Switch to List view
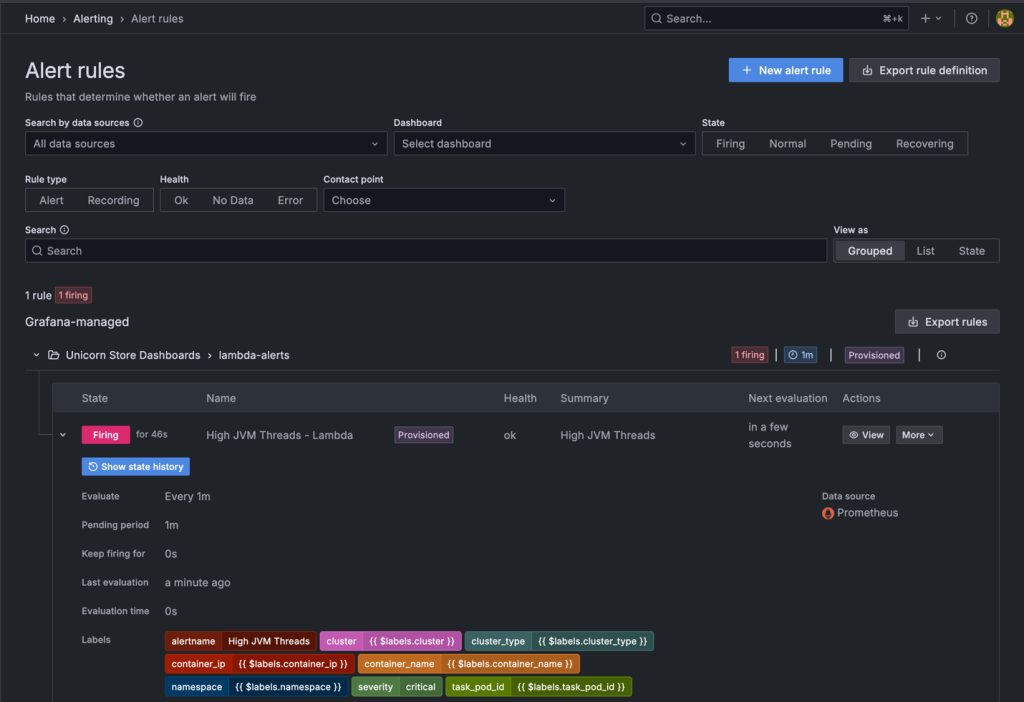The image size is (1024, 702). pyautogui.click(x=925, y=250)
